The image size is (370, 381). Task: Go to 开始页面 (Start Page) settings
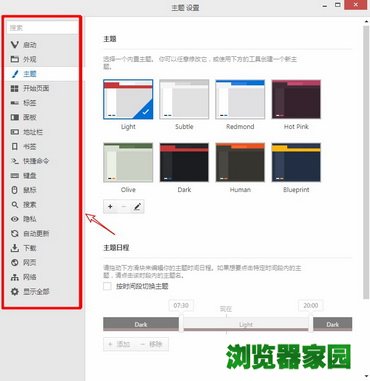(42, 88)
